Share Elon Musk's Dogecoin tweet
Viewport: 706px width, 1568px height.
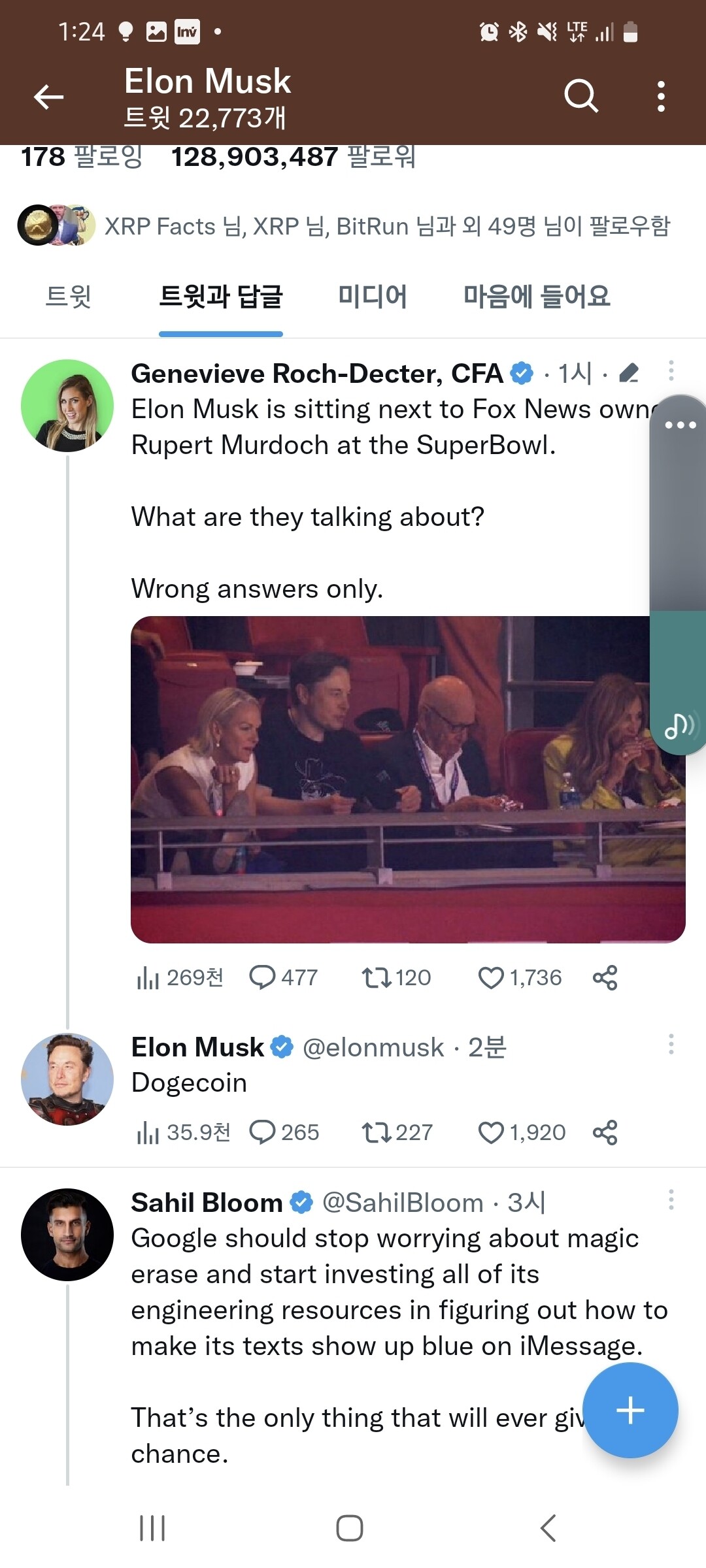pyautogui.click(x=605, y=1132)
